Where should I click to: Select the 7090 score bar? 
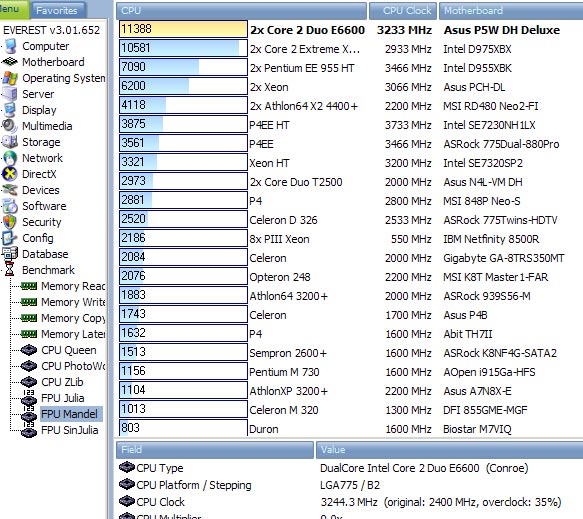183,67
